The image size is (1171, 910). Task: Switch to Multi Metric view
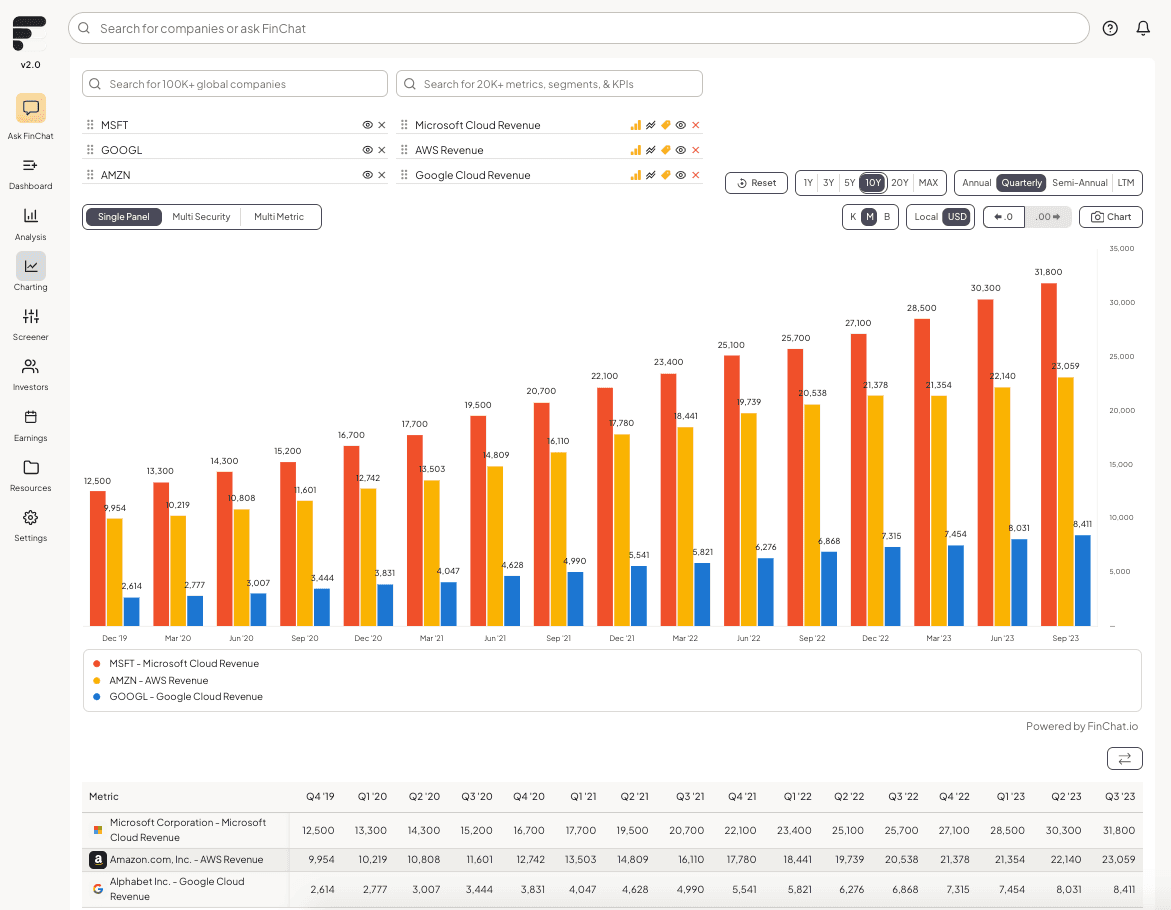pyautogui.click(x=279, y=217)
